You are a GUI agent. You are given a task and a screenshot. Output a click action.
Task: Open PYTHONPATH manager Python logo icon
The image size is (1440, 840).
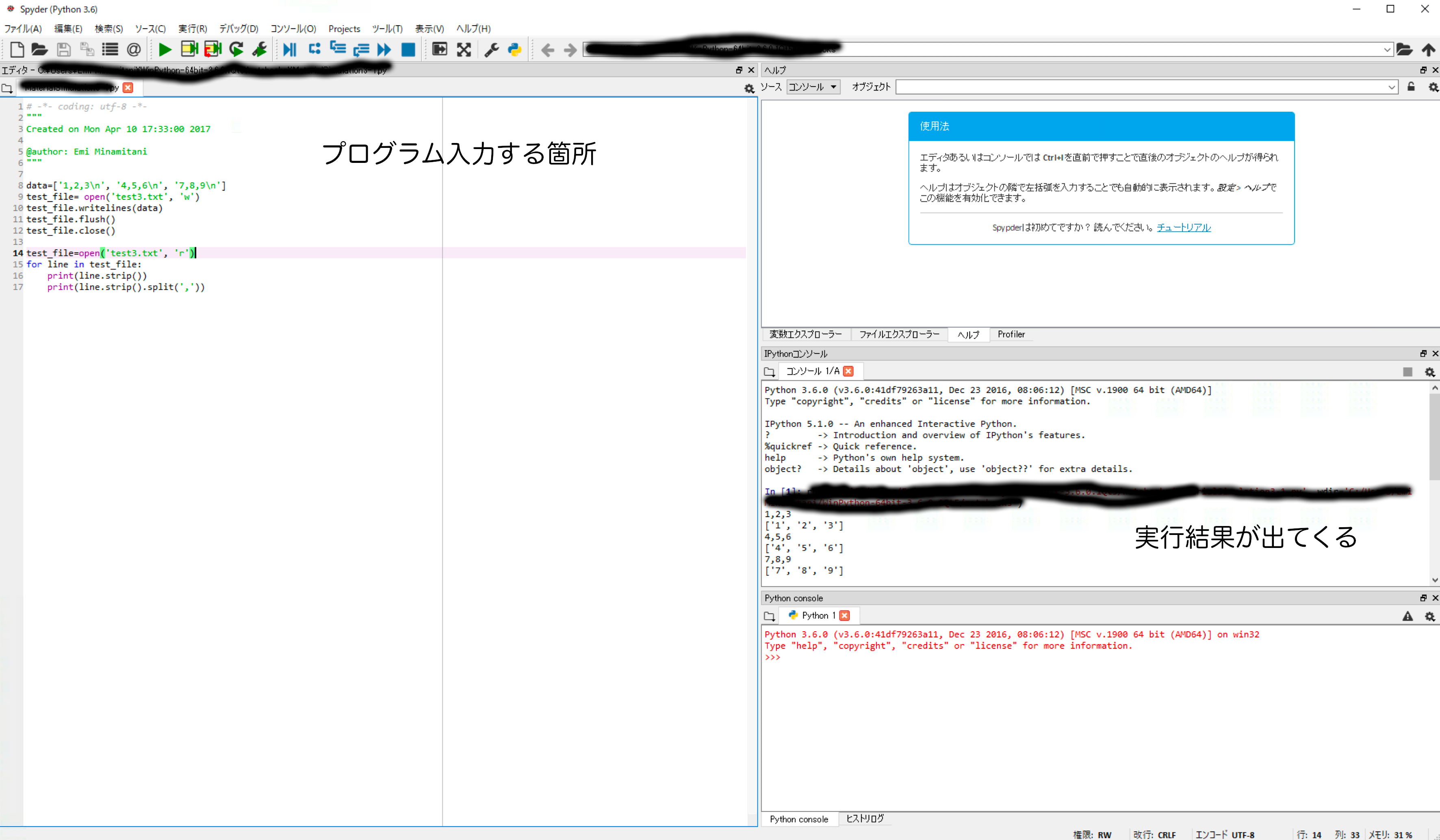(515, 50)
